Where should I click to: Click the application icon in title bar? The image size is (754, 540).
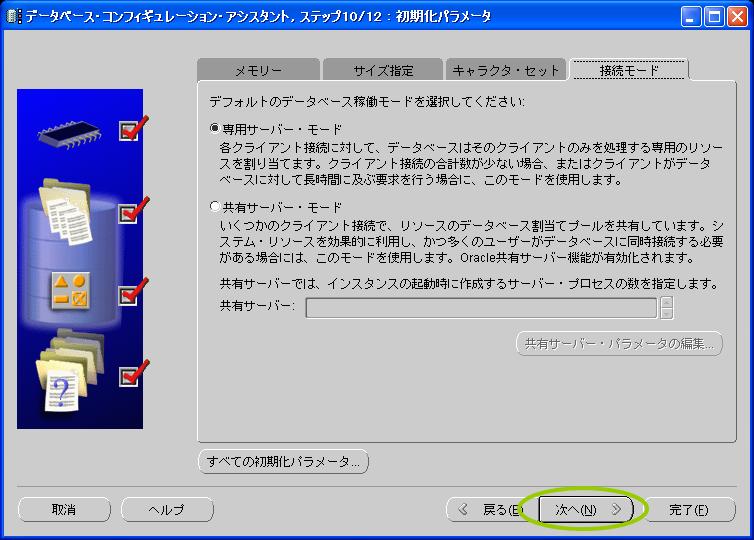point(13,16)
